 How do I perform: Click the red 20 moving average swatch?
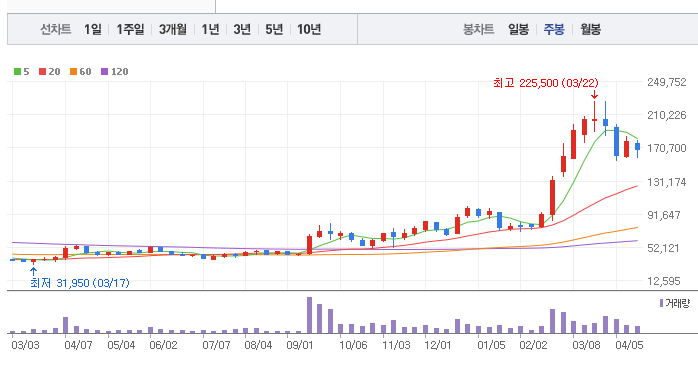[43, 72]
